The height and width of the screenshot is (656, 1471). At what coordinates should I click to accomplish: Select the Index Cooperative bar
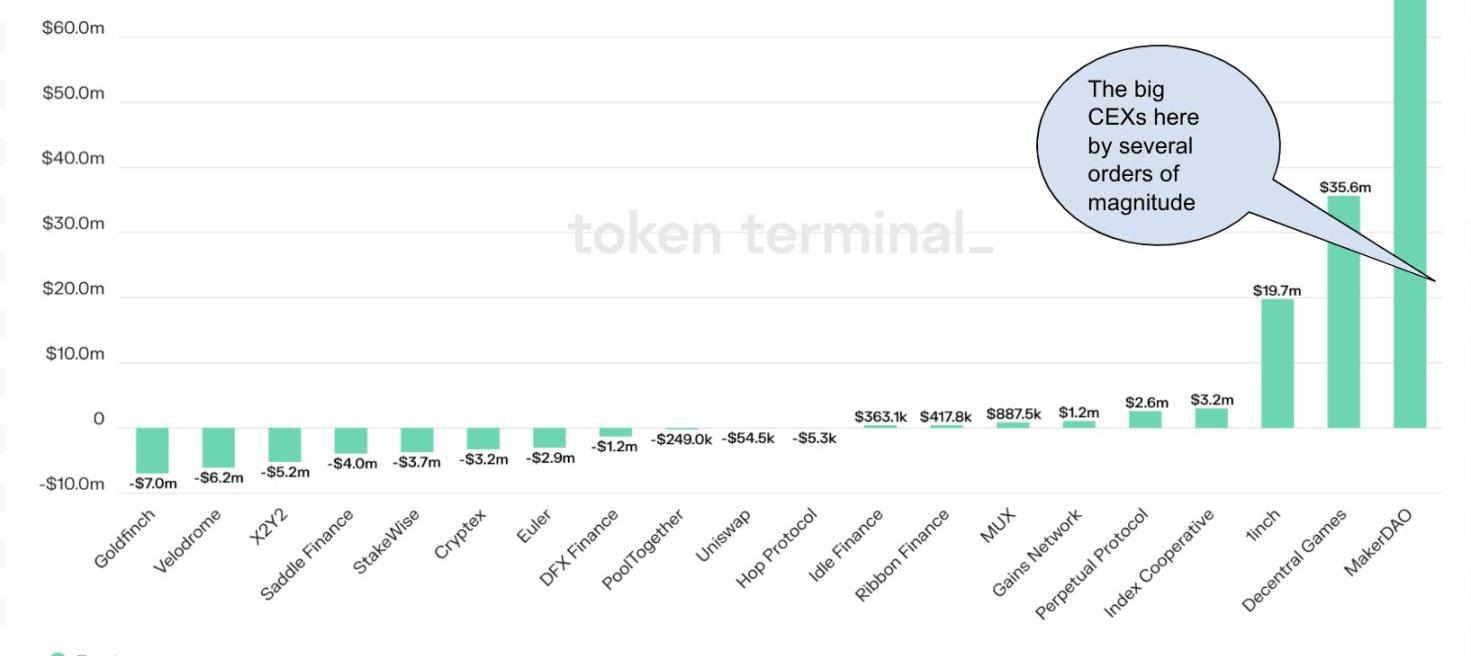(x=1211, y=418)
